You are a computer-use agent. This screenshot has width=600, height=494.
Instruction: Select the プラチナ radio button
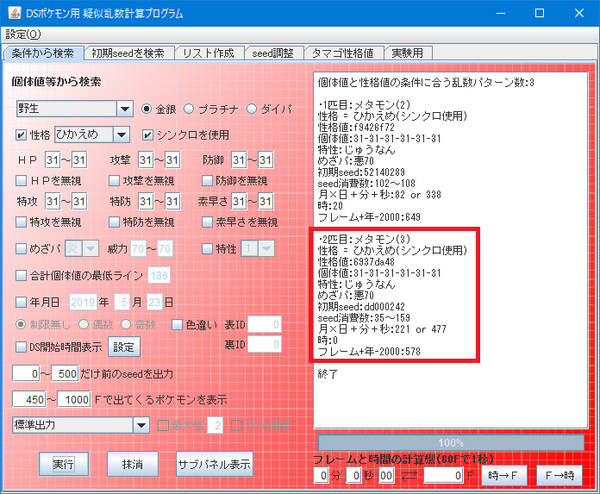[189, 109]
